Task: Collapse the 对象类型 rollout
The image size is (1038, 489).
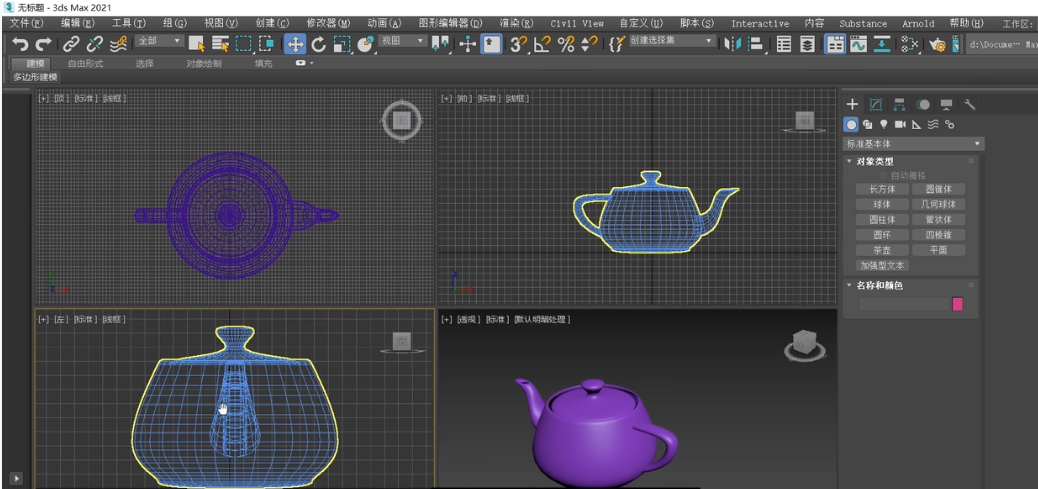Action: [x=875, y=161]
